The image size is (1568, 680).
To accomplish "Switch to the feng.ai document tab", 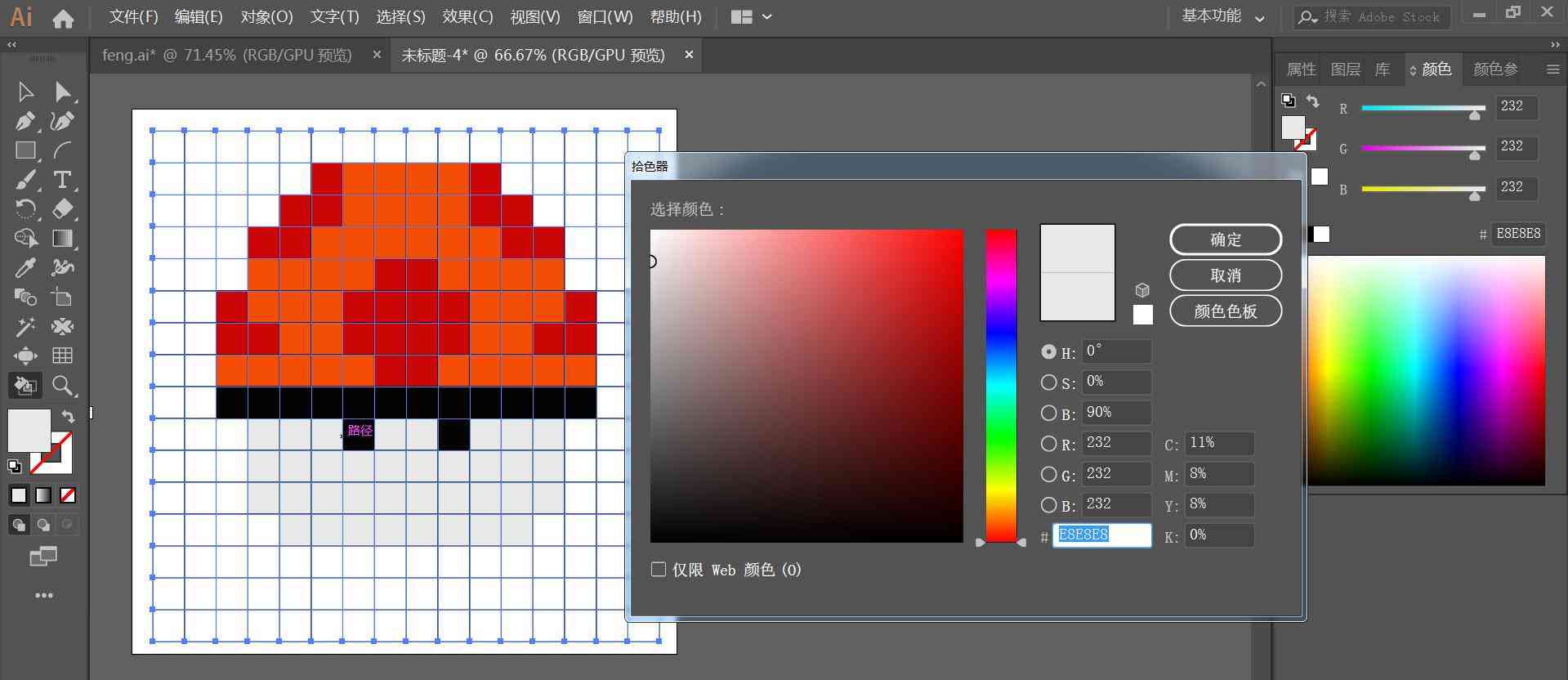I will (227, 55).
